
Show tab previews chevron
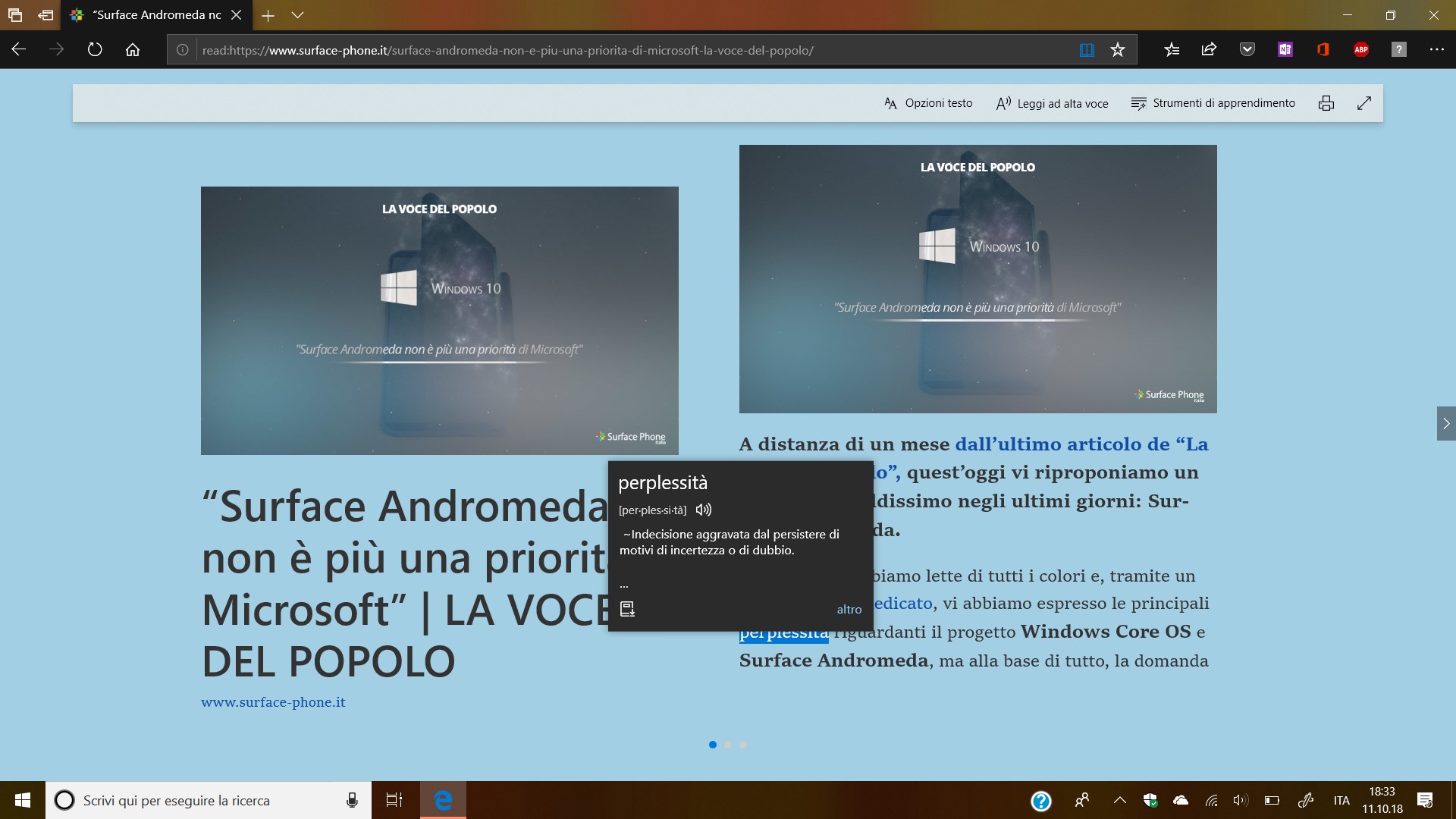click(x=298, y=15)
